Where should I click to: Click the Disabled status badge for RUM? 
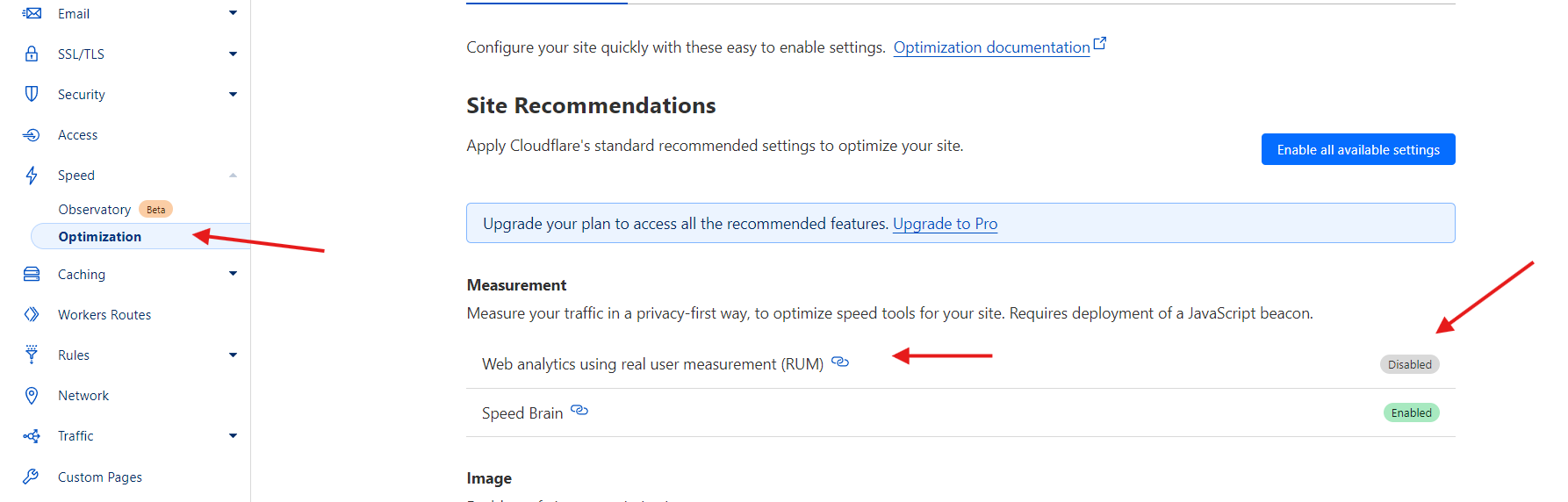pos(1409,364)
